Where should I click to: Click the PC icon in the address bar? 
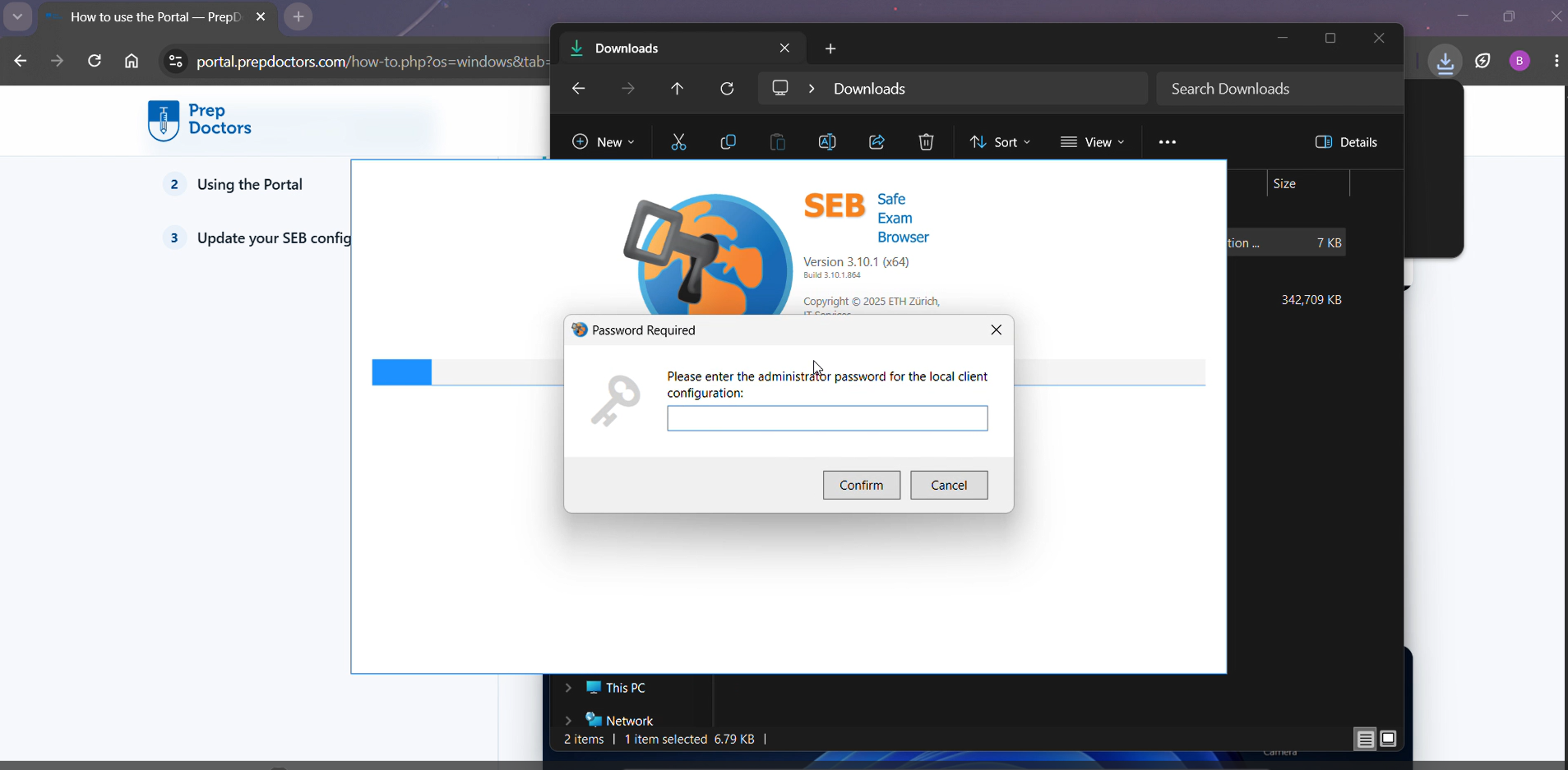pyautogui.click(x=780, y=88)
